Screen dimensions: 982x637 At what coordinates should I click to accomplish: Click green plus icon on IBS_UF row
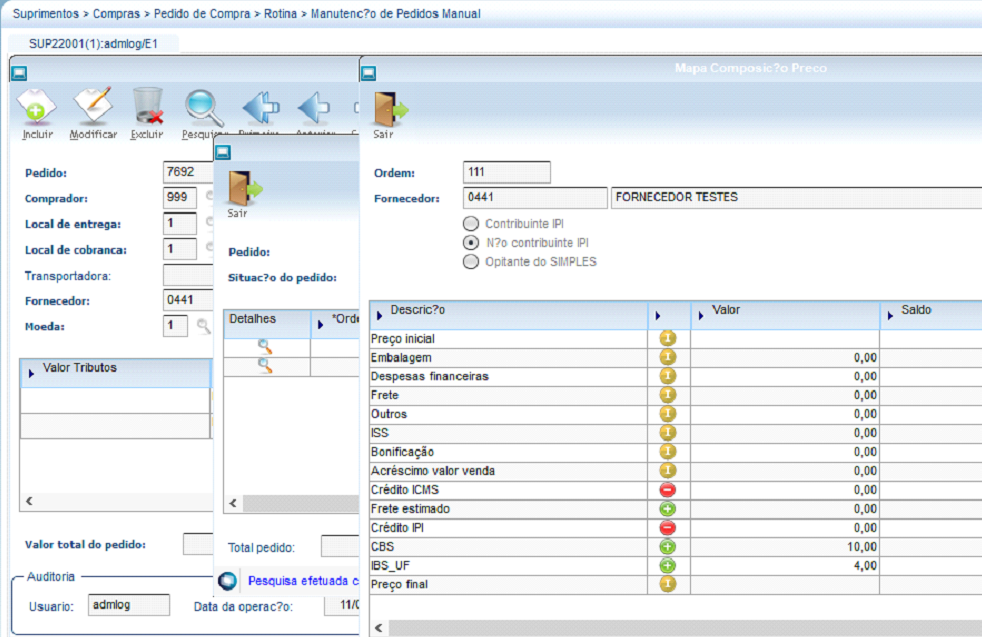coord(668,566)
